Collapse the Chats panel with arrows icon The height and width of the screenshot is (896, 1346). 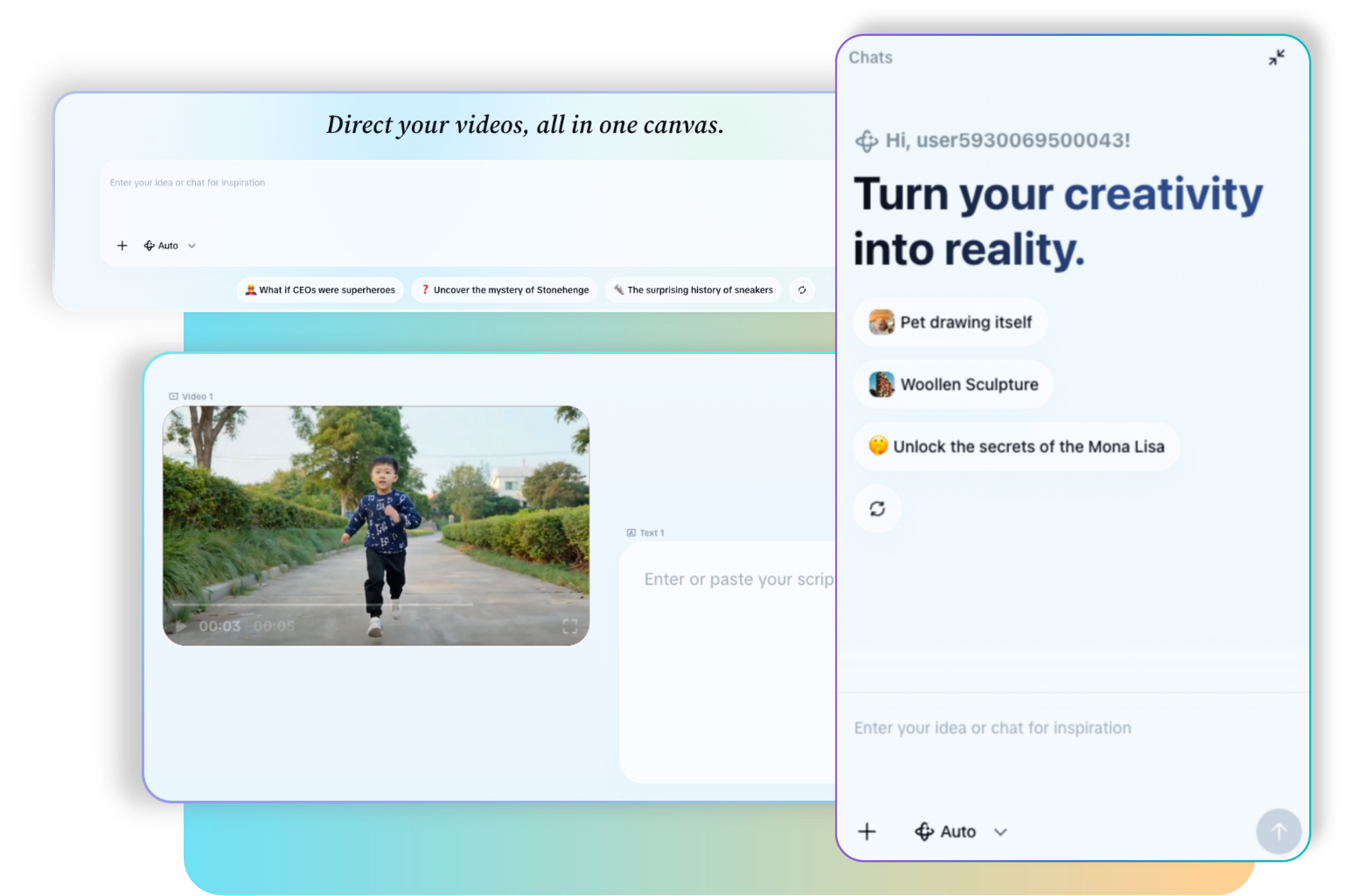pos(1276,58)
